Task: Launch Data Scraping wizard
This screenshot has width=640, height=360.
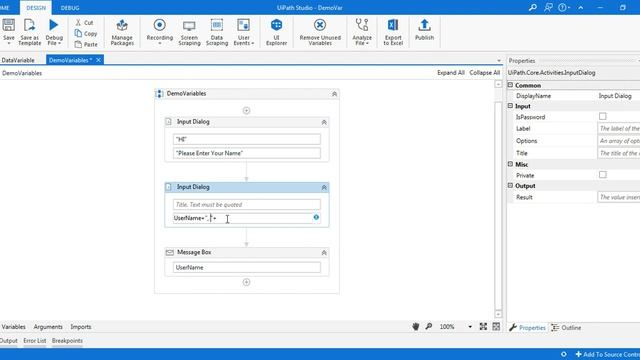Action: coord(217,32)
